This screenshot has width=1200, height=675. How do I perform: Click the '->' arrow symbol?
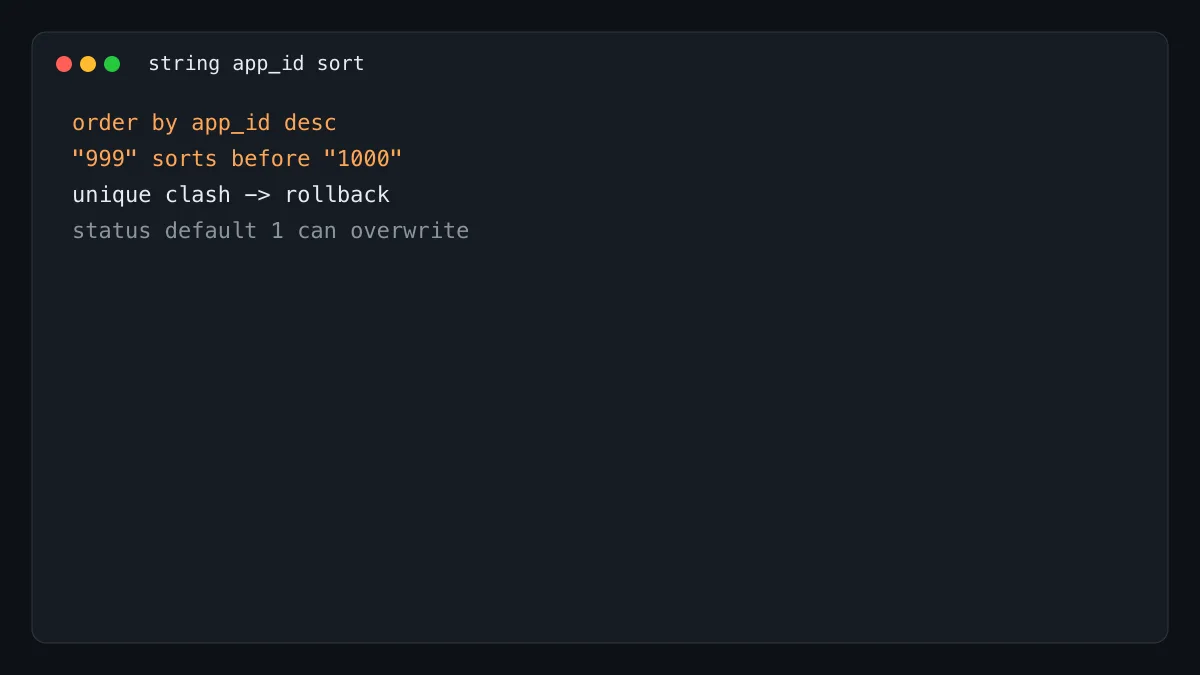pyautogui.click(x=258, y=195)
